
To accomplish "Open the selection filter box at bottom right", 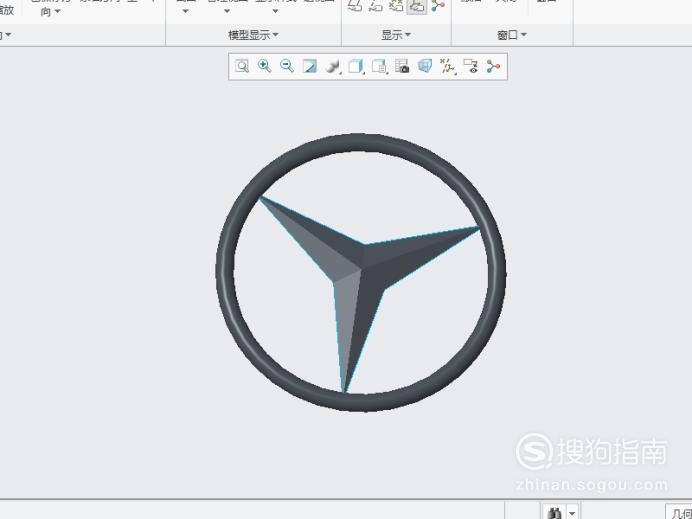I will point(679,513).
